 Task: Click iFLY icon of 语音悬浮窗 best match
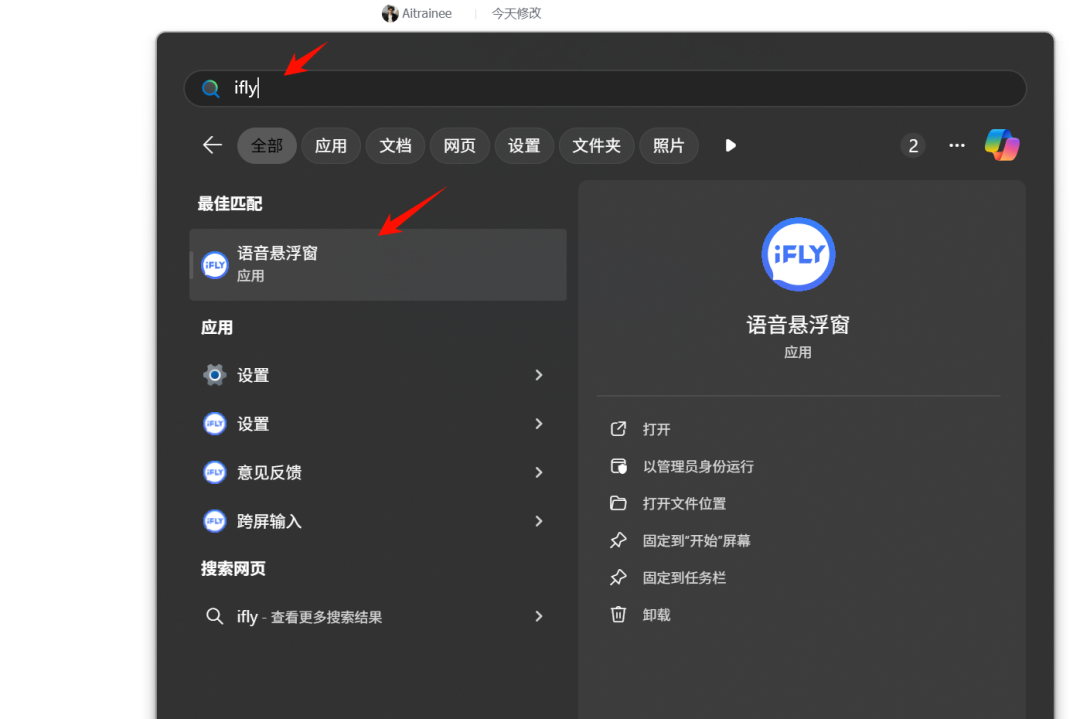click(215, 265)
